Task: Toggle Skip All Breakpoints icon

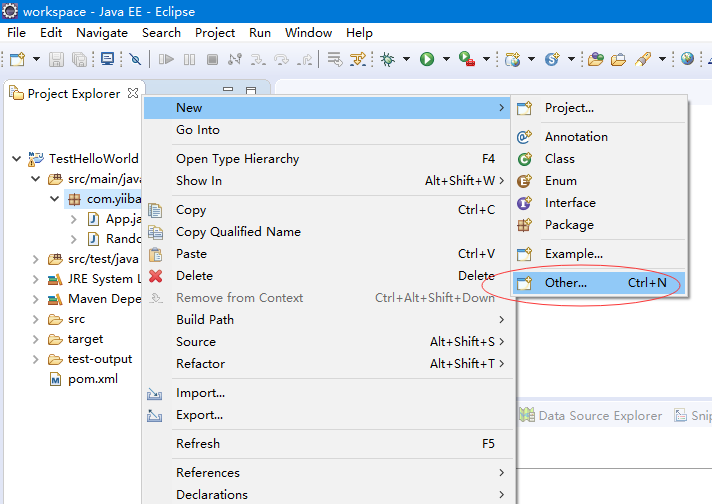Action: tap(135, 59)
